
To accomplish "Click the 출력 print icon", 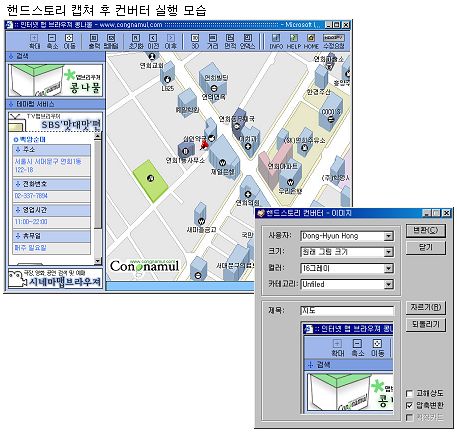I will pyautogui.click(x=94, y=41).
